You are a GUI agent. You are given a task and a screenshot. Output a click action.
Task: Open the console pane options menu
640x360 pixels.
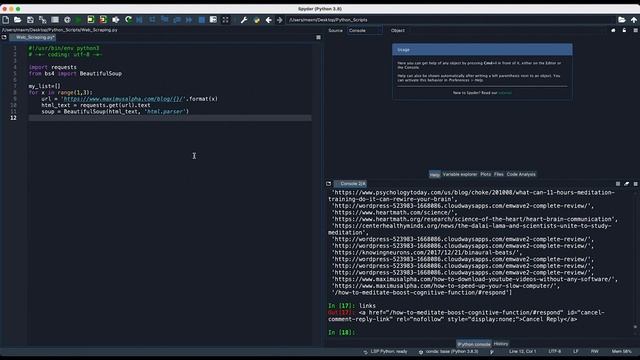pyautogui.click(x=636, y=184)
